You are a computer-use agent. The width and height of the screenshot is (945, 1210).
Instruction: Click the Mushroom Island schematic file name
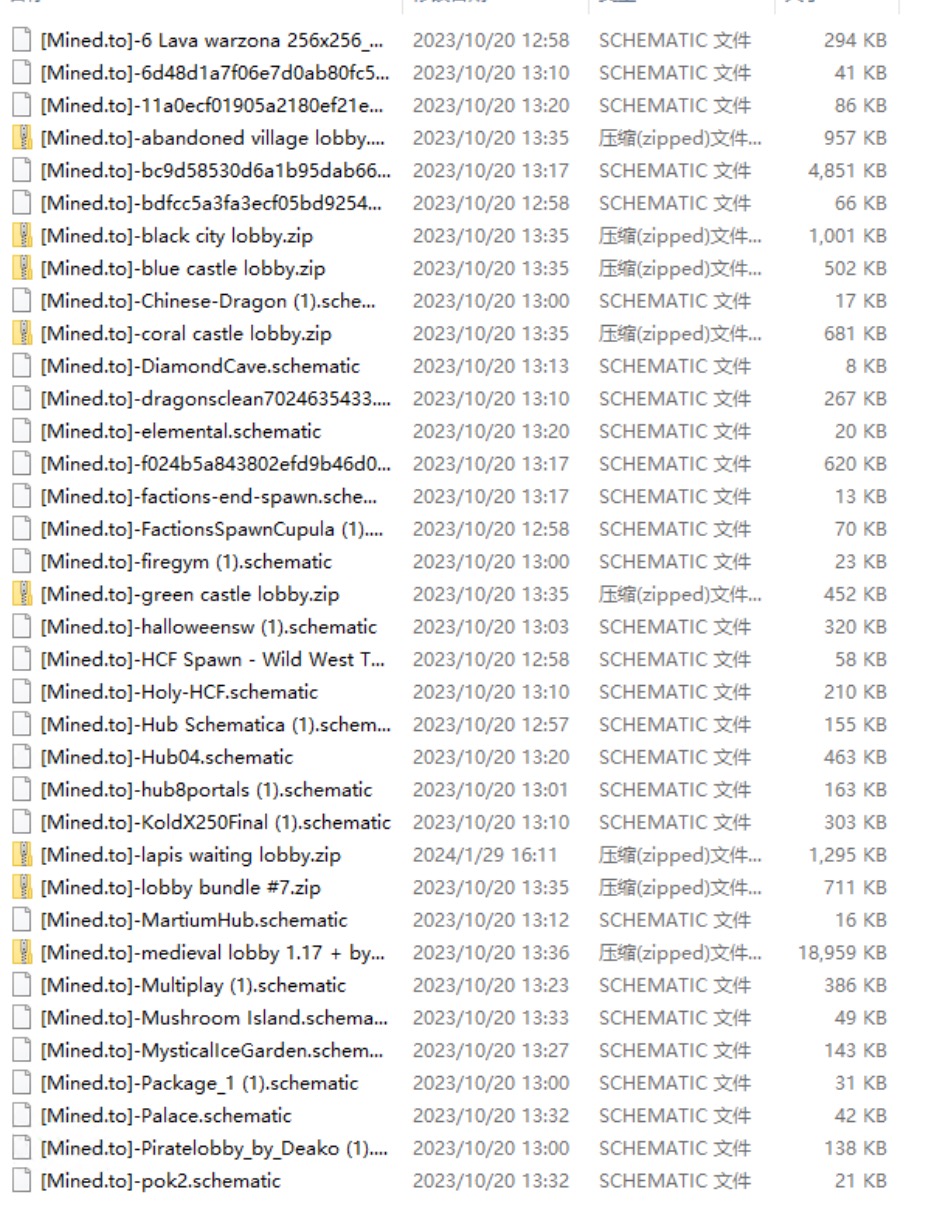213,1018
